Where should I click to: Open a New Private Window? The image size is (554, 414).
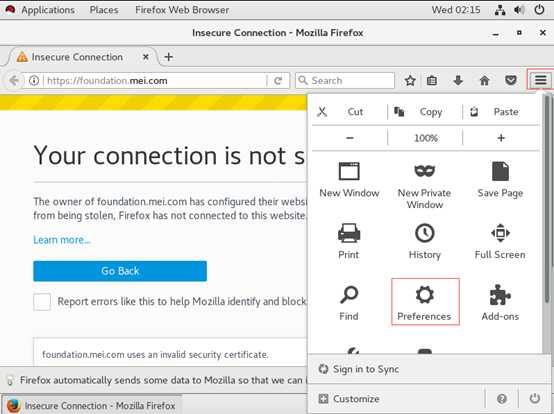click(424, 186)
